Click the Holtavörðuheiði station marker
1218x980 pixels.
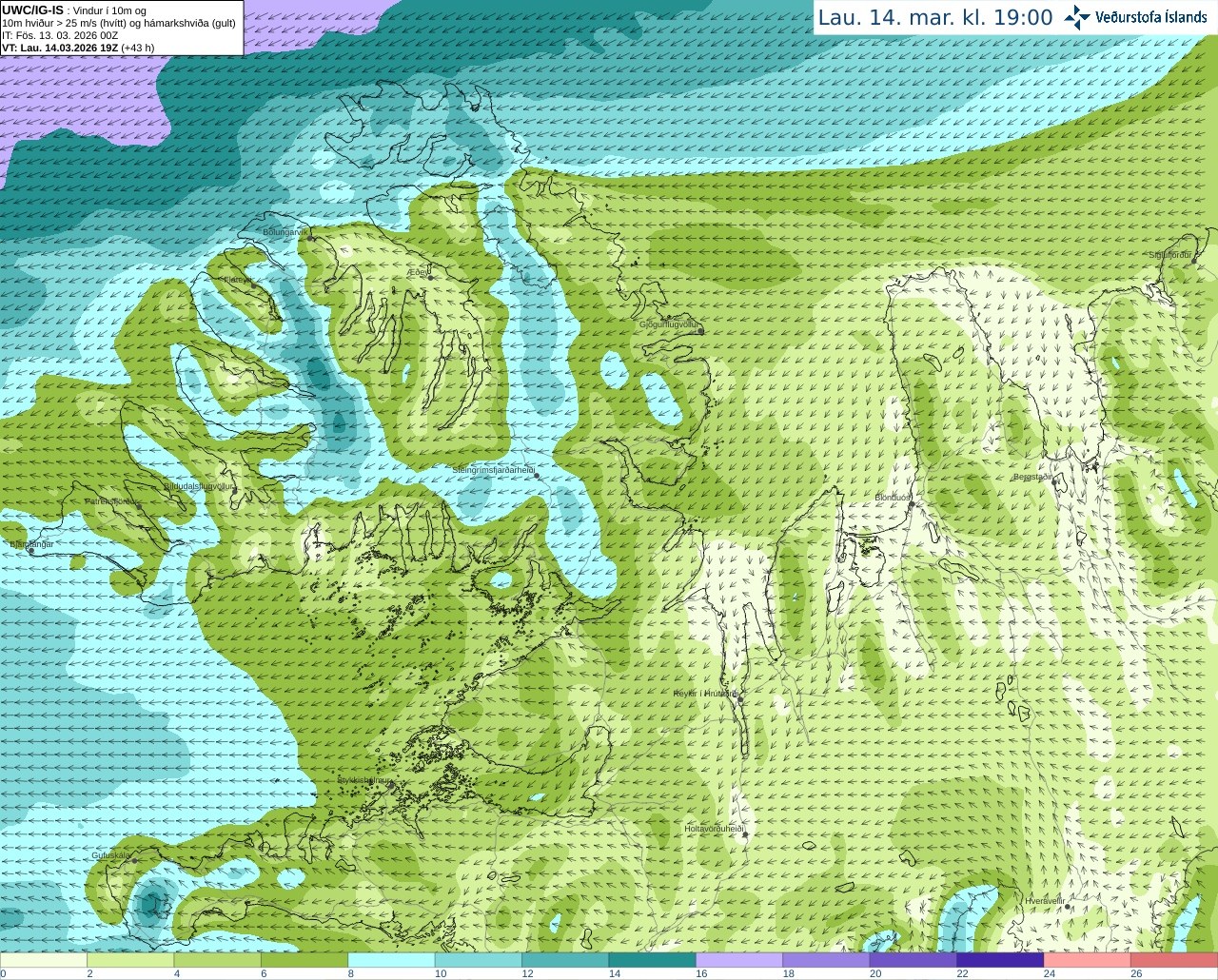[x=746, y=834]
